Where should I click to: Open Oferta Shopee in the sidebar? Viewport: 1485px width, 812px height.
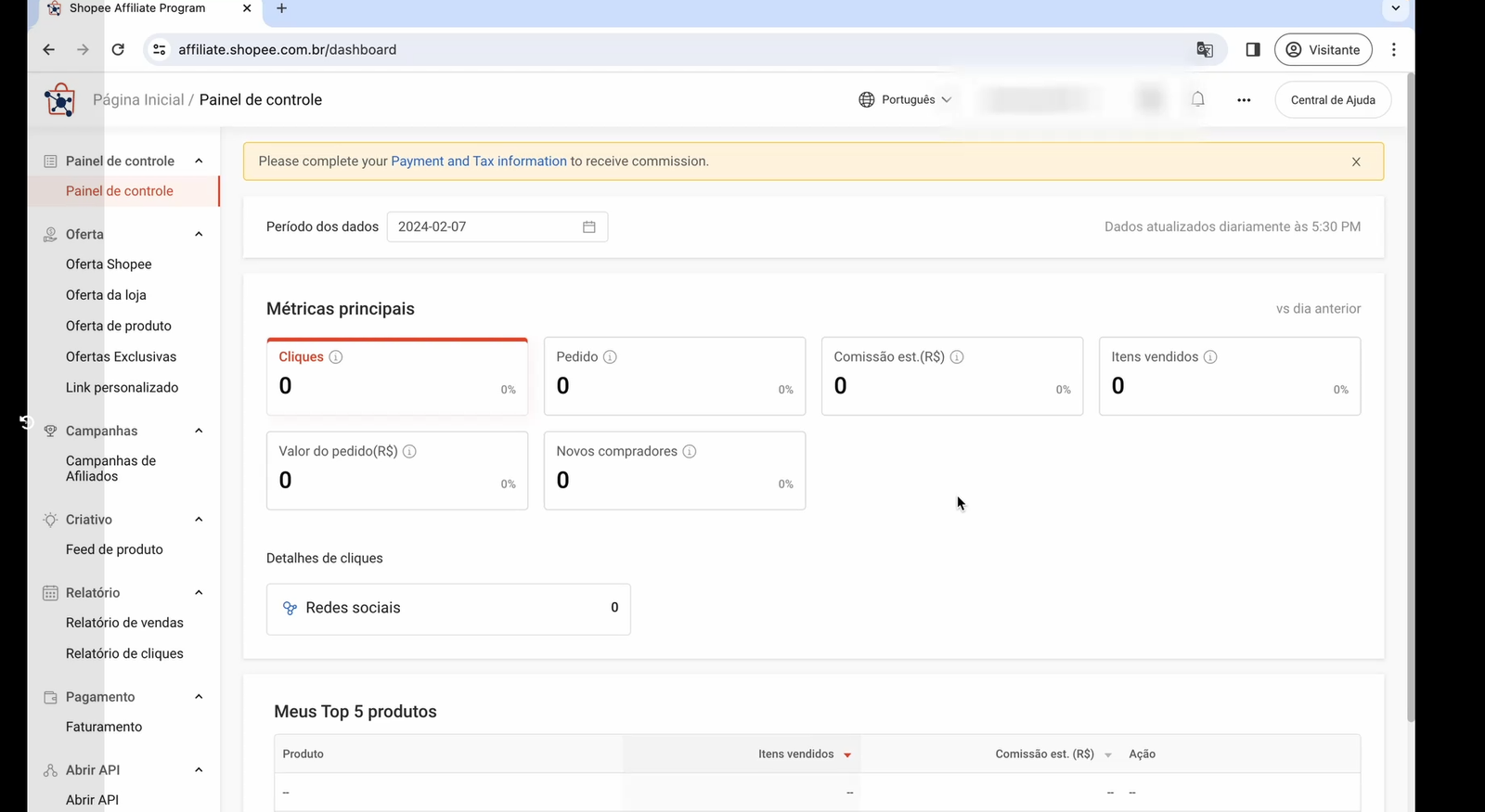click(x=109, y=264)
